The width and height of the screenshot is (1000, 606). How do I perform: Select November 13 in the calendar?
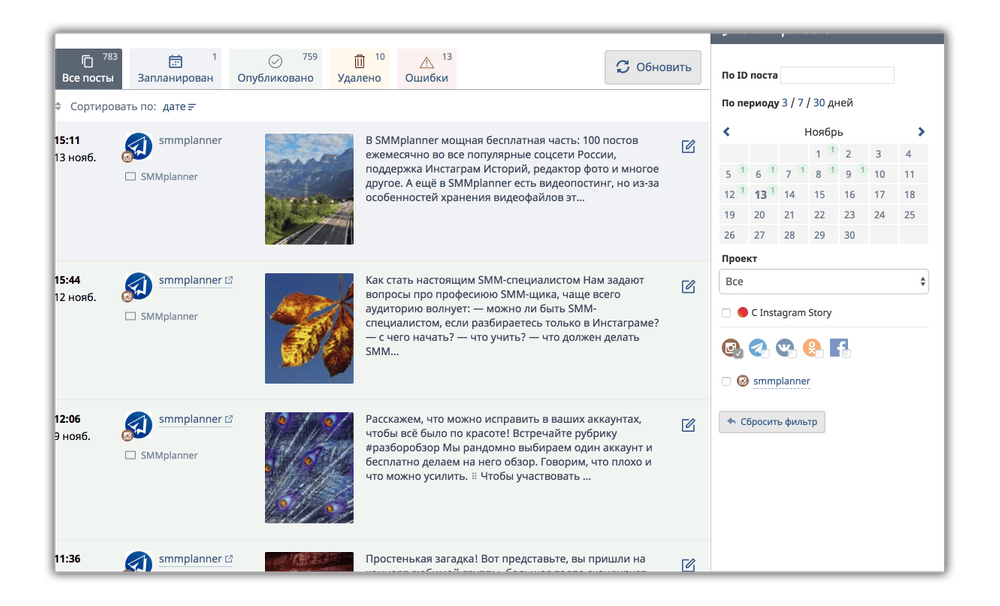tap(763, 195)
